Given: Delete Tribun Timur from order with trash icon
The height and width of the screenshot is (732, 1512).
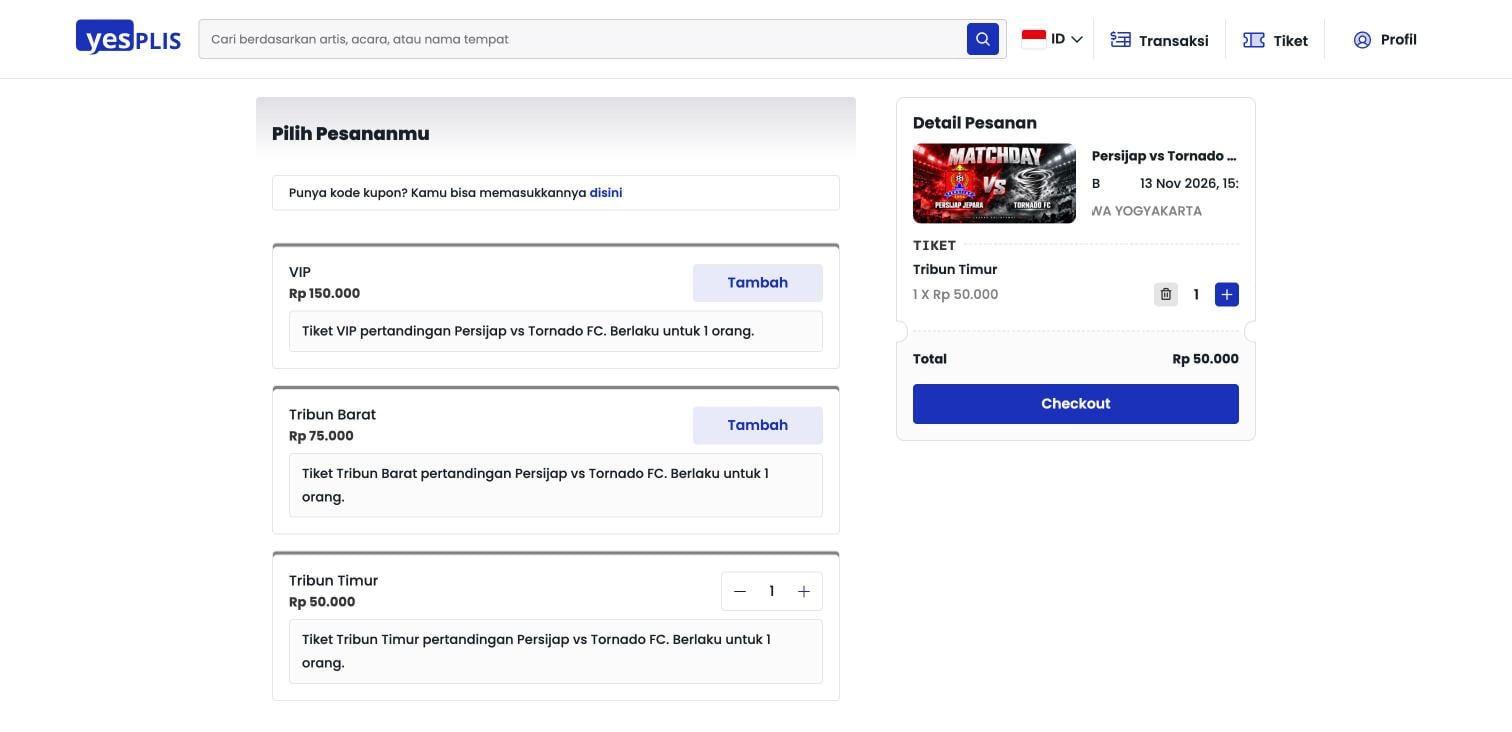Looking at the screenshot, I should pyautogui.click(x=1166, y=294).
